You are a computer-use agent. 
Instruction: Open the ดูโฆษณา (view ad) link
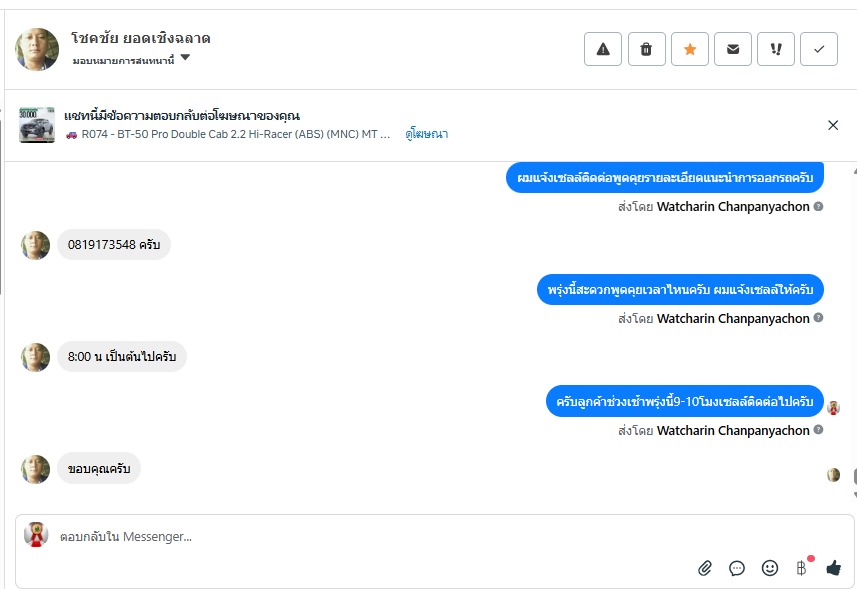(427, 134)
